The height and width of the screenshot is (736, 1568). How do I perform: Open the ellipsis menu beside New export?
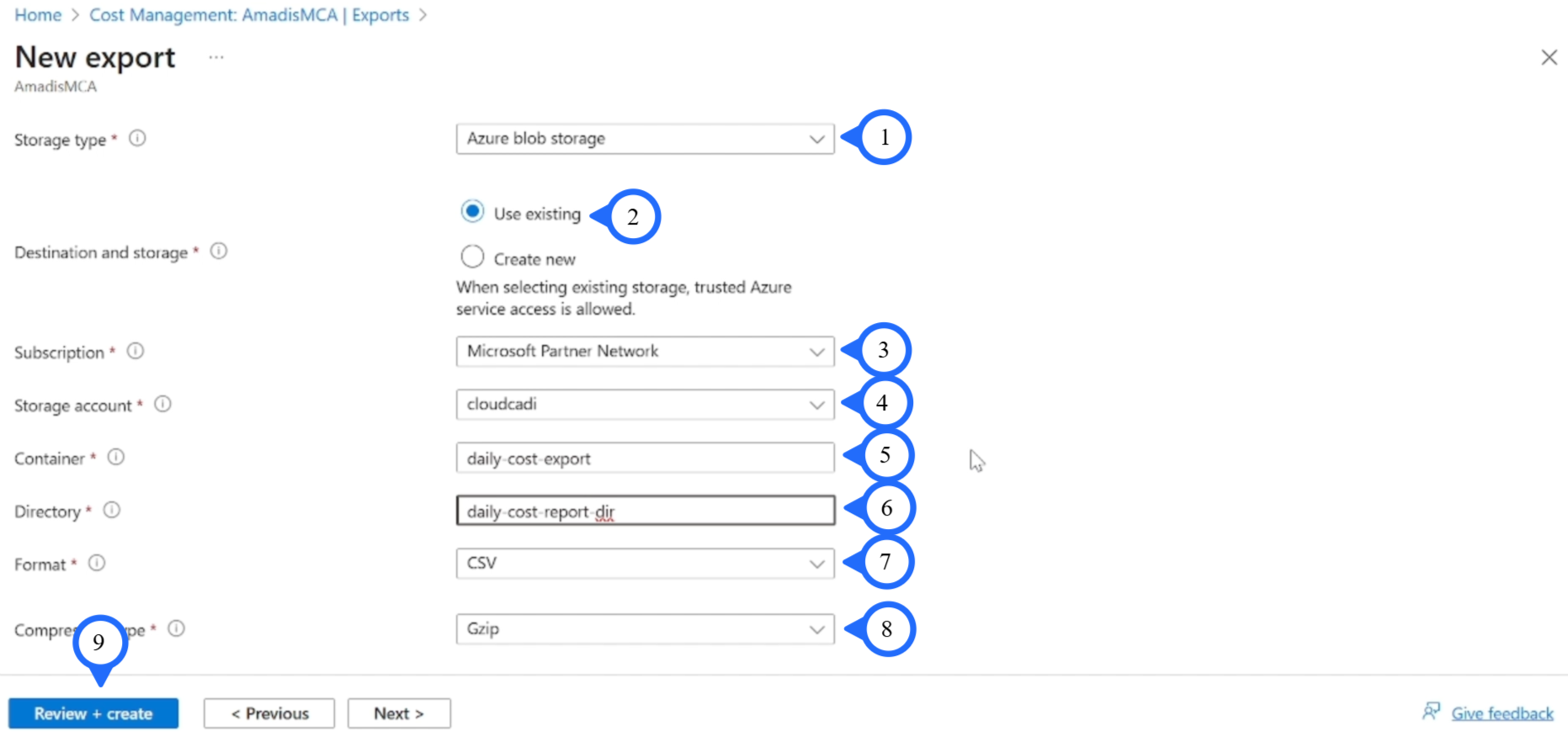tap(216, 57)
